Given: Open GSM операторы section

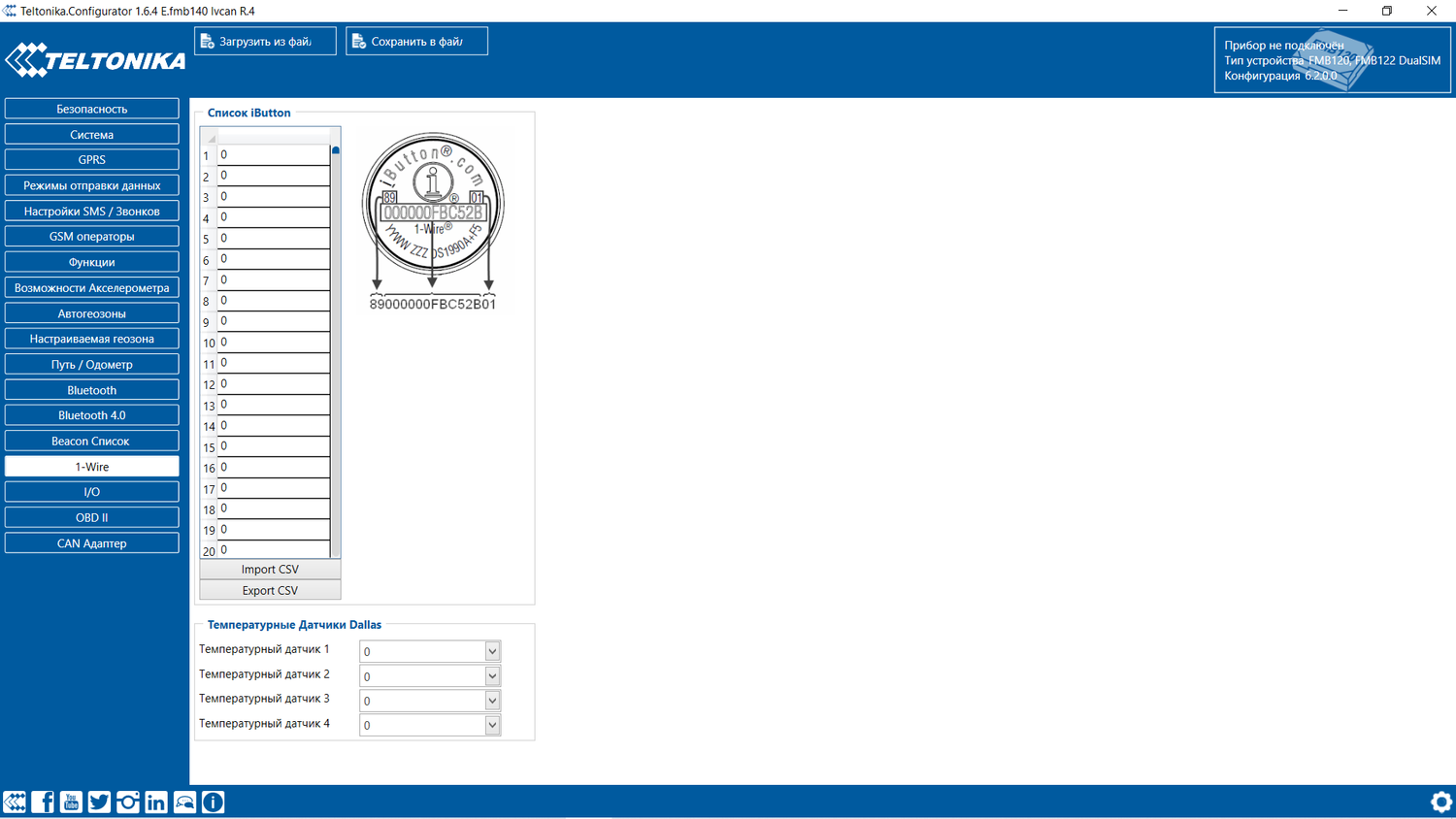Looking at the screenshot, I should pos(92,236).
